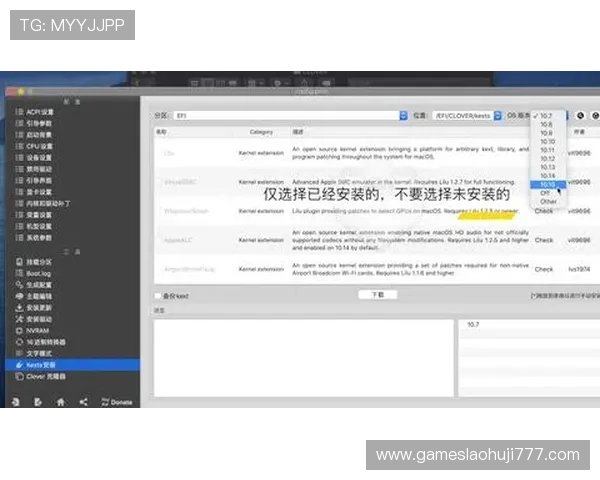This screenshot has height=480, width=600.
Task: Click the import configuration icon in bottom bar
Action: coord(15,402)
